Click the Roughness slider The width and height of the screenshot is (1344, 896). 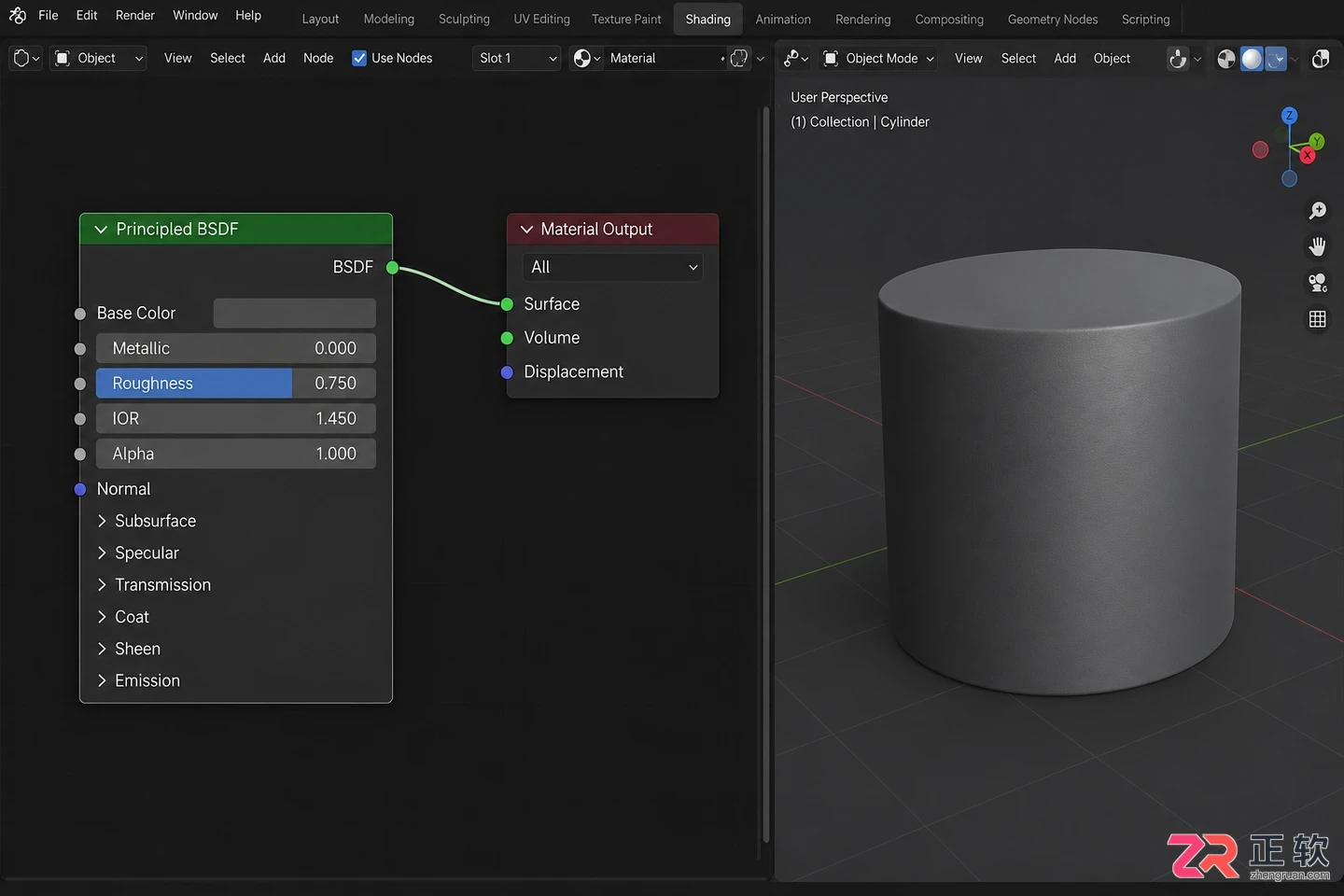[236, 384]
